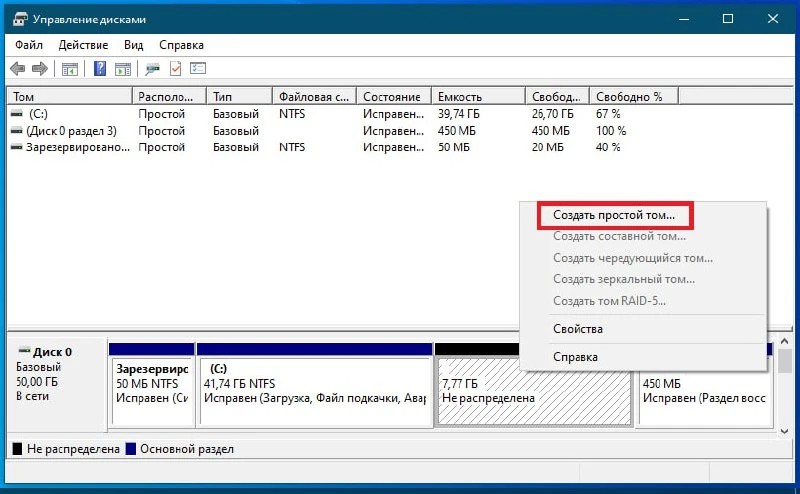The image size is (800, 494).
Task: Click the blue Основной раздел legend swatch
Action: pyautogui.click(x=131, y=449)
